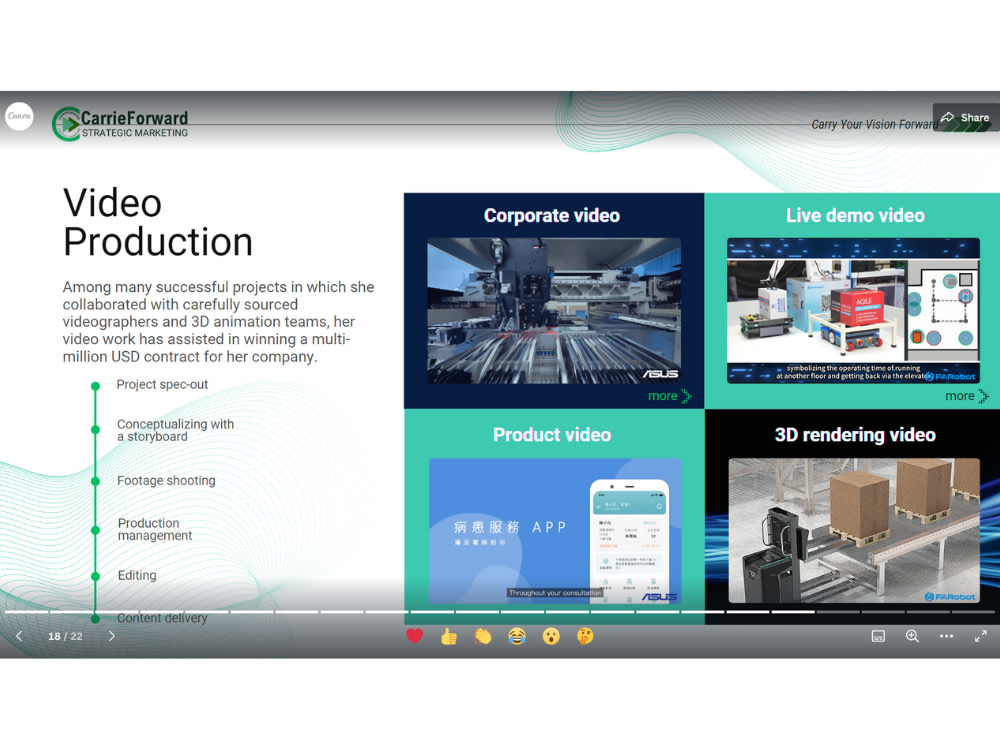React with the clapping hands emoji
Image resolution: width=1000 pixels, height=750 pixels.
pyautogui.click(x=483, y=636)
